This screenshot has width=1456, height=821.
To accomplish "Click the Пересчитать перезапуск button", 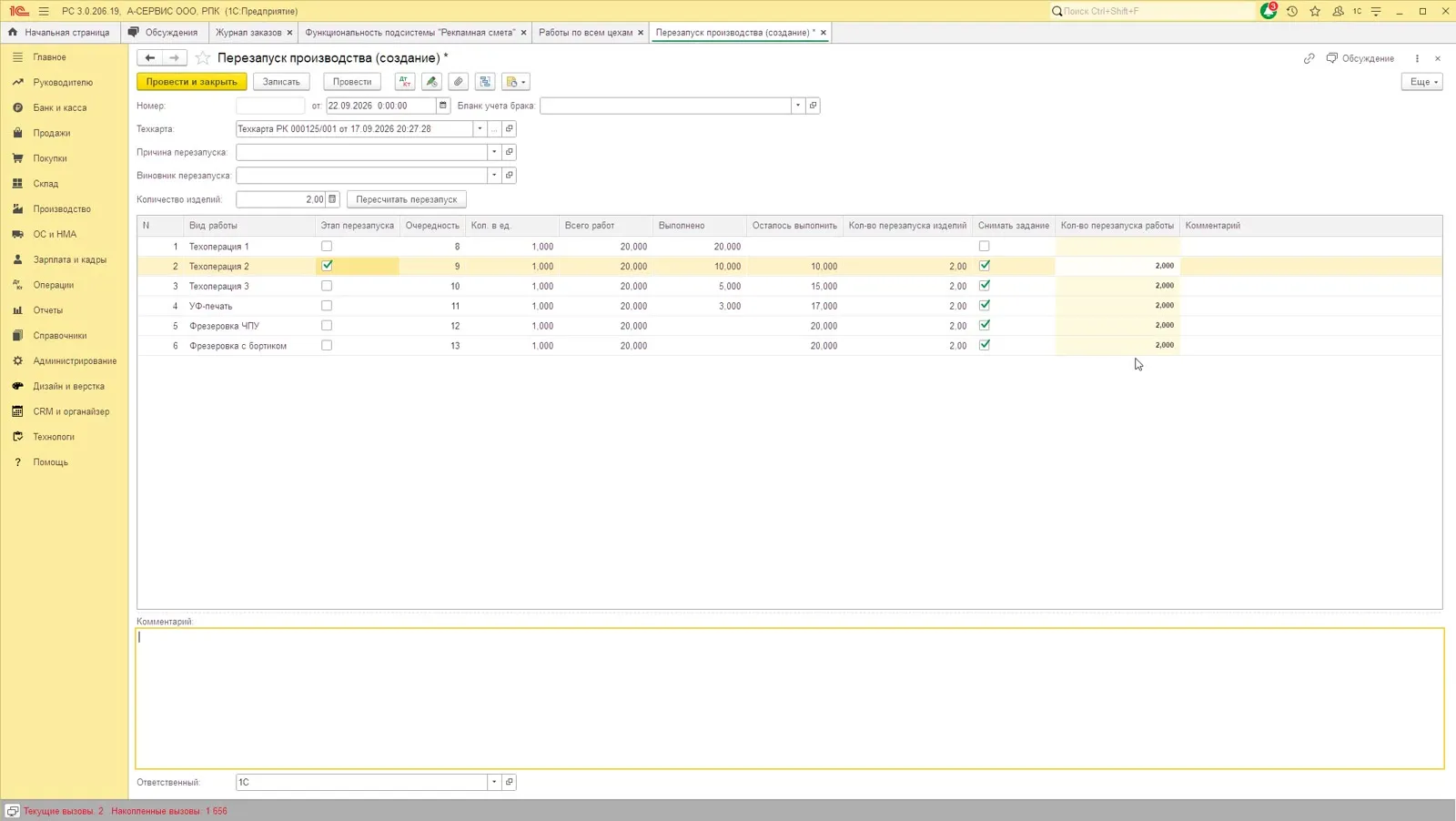I will click(407, 199).
